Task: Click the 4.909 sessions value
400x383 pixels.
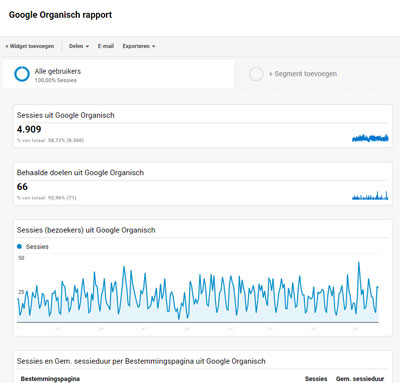Action: point(29,129)
